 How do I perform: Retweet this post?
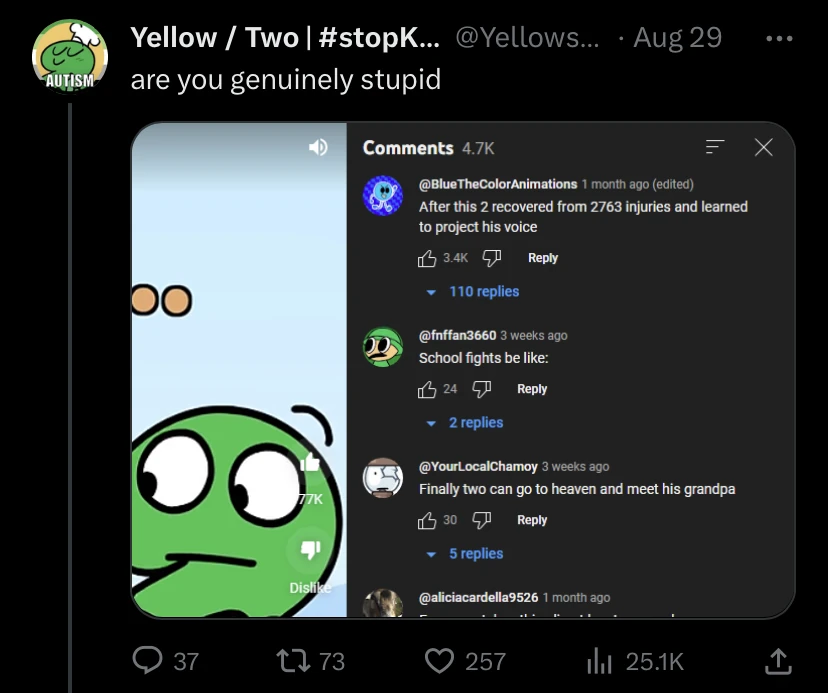tap(294, 660)
